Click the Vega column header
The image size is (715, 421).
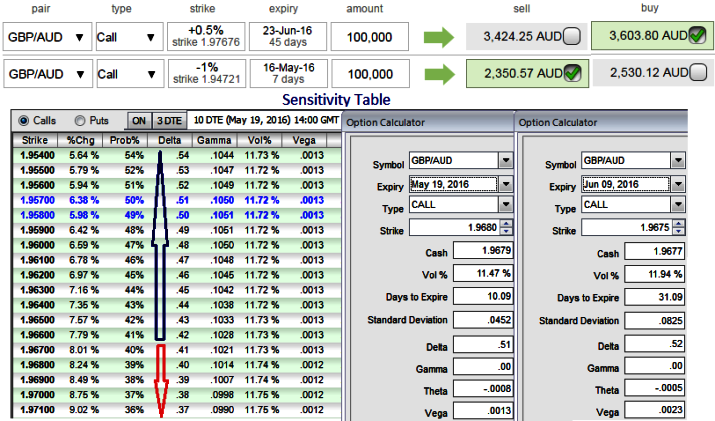click(x=305, y=141)
